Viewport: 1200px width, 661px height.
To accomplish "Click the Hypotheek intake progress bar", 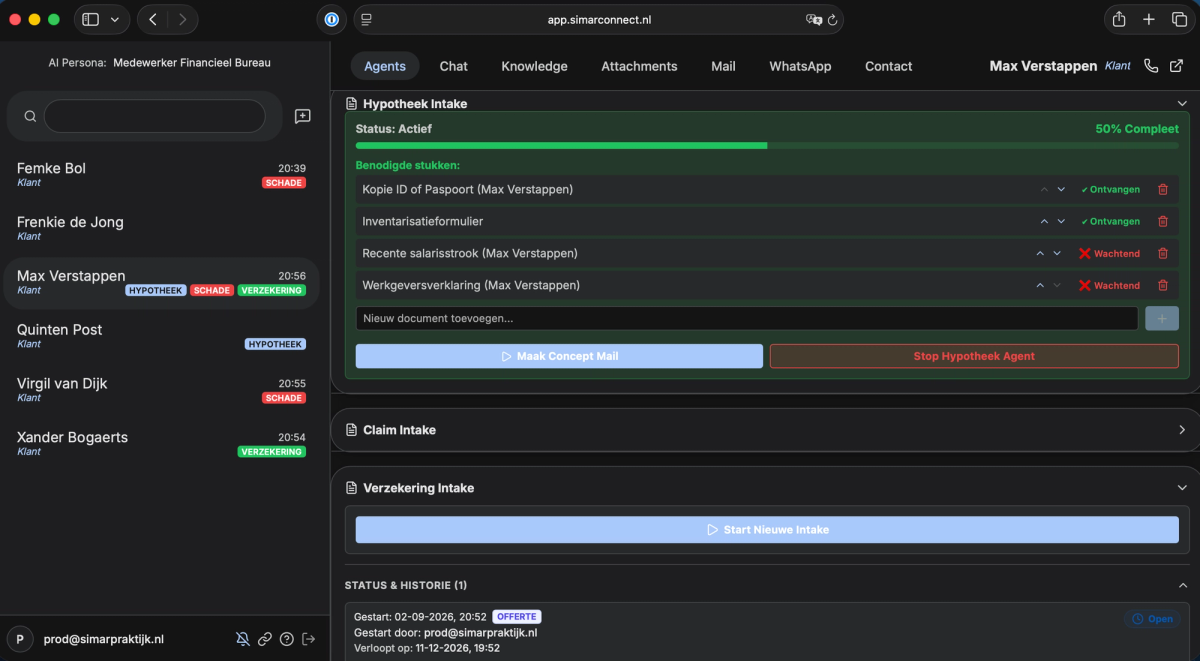I will pos(767,146).
